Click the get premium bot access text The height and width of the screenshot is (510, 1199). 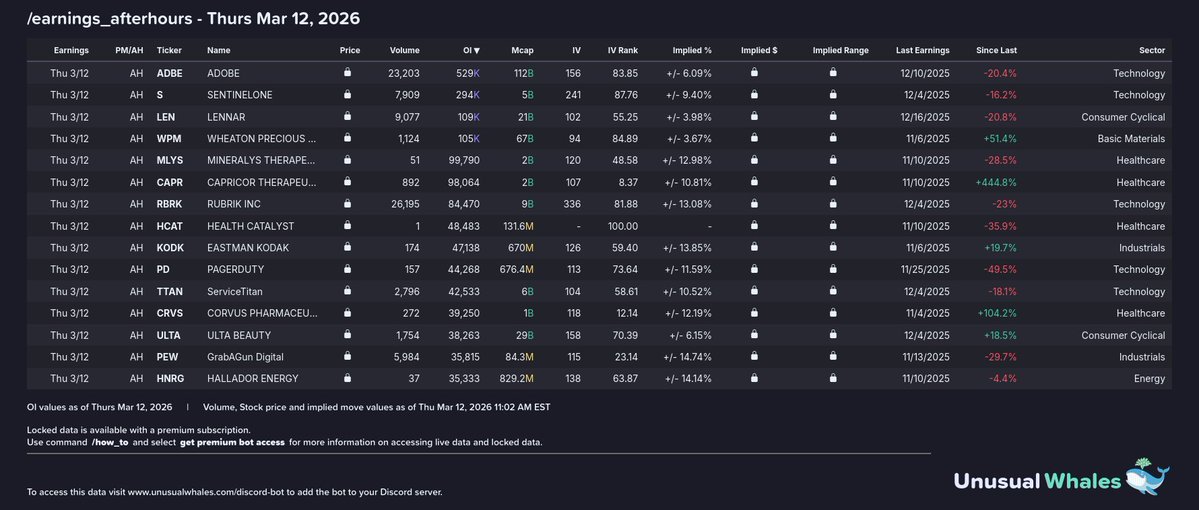click(x=233, y=442)
